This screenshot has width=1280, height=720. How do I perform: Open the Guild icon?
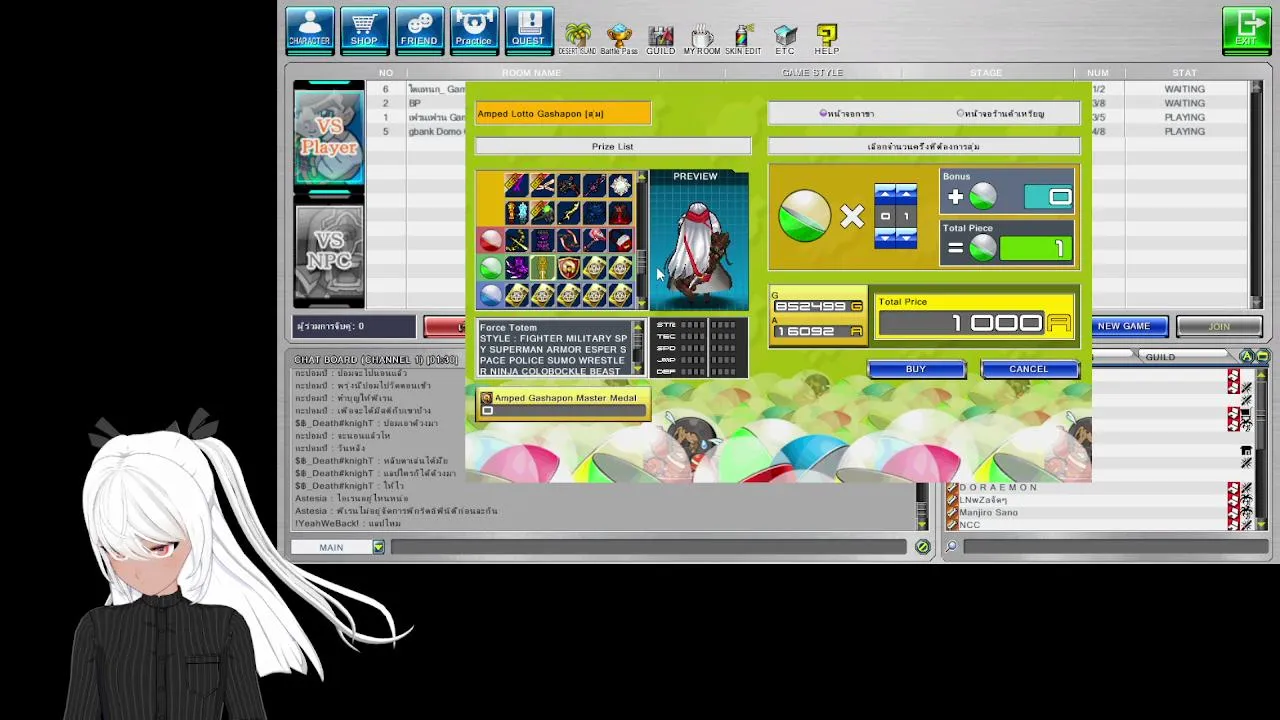click(x=660, y=38)
